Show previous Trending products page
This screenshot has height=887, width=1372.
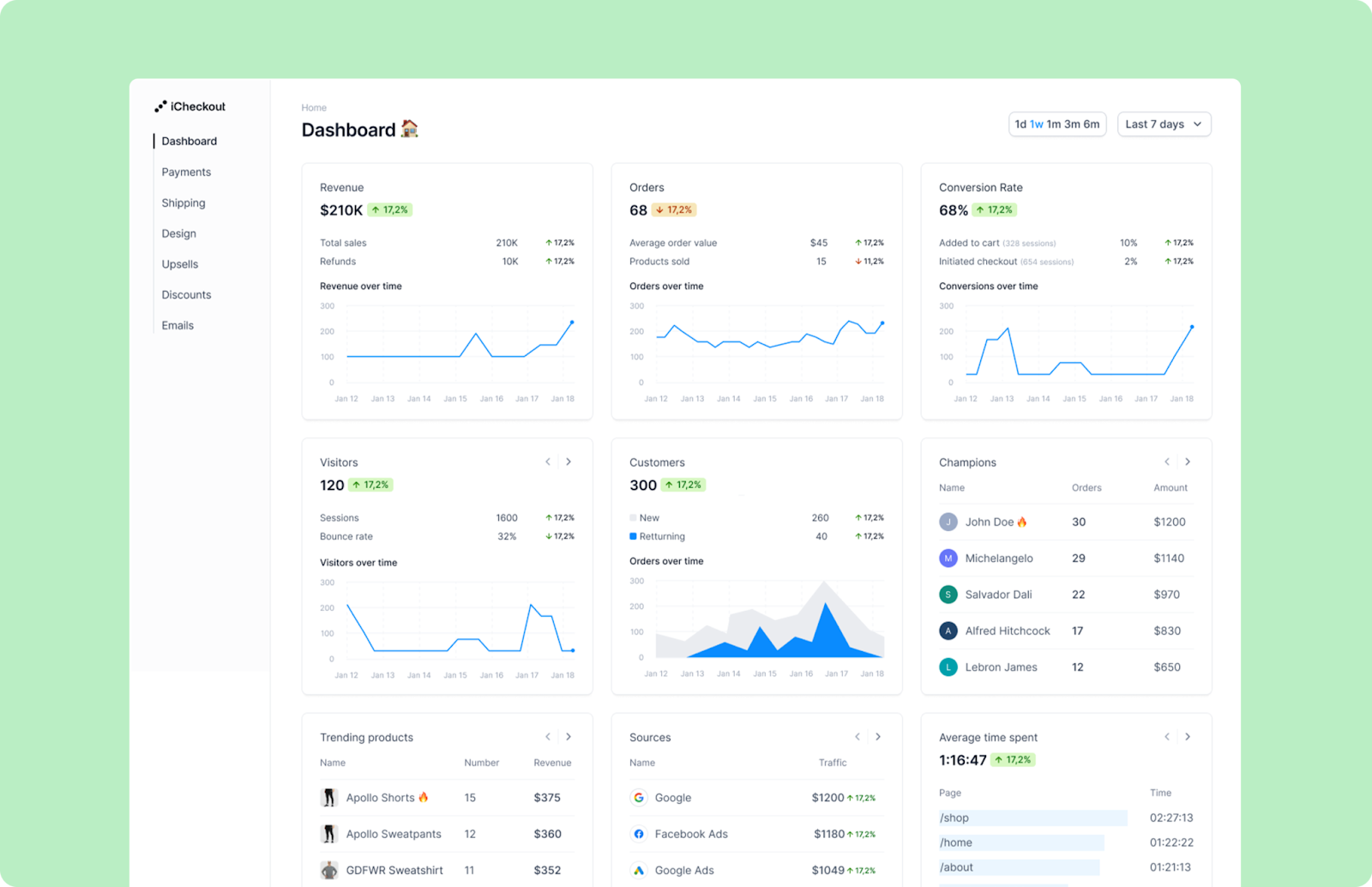point(548,737)
